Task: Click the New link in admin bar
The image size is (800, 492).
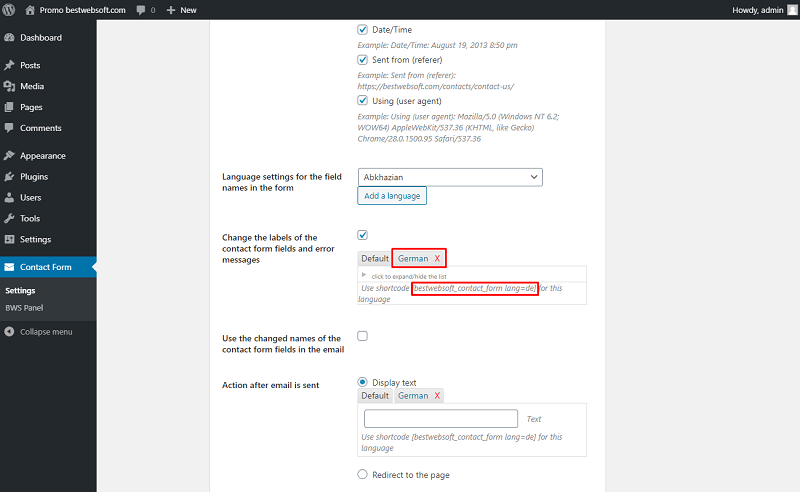Action: (188, 10)
